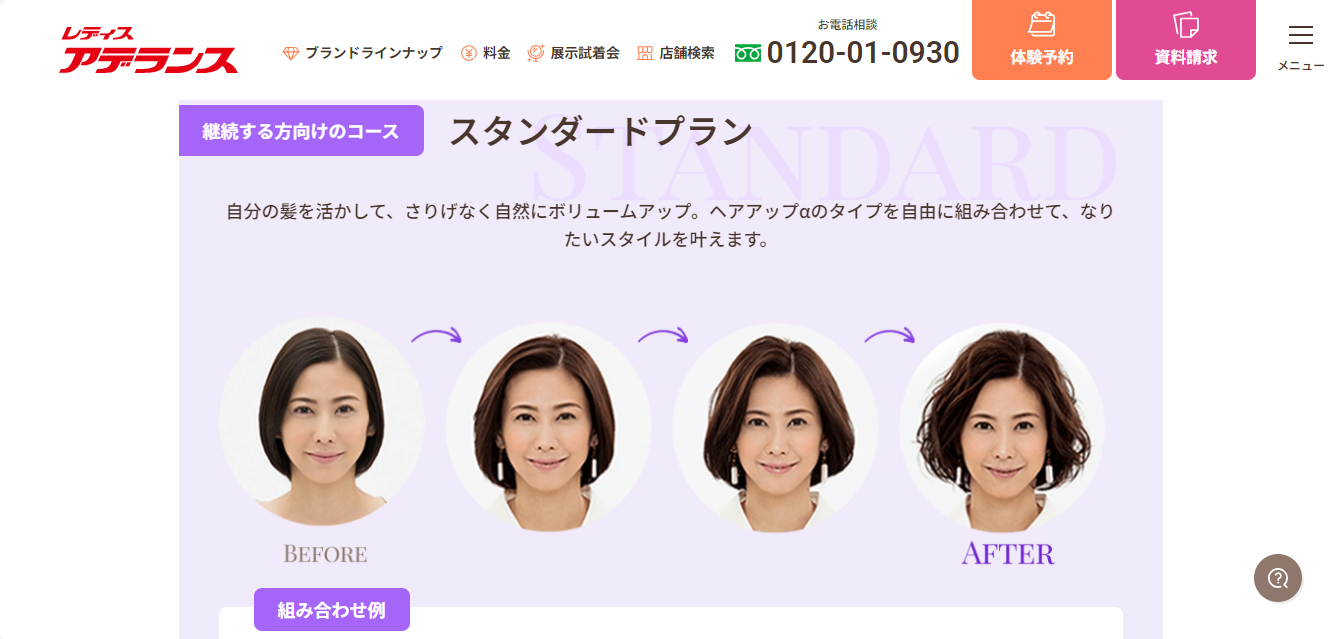Select the 継続する方向けのコース label
Image resolution: width=1335 pixels, height=639 pixels.
(301, 131)
